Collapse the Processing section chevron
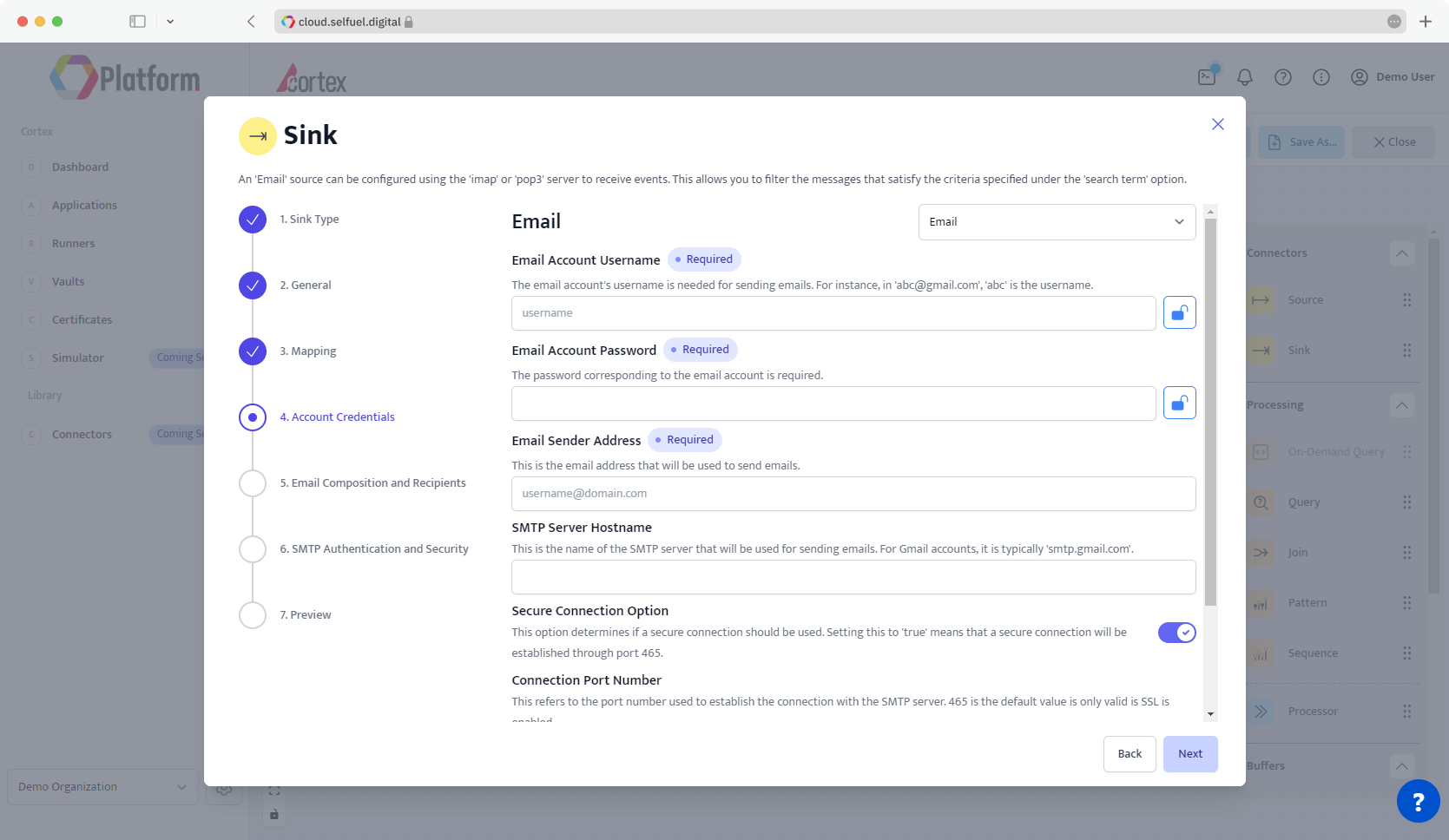The width and height of the screenshot is (1449, 840). tap(1402, 405)
